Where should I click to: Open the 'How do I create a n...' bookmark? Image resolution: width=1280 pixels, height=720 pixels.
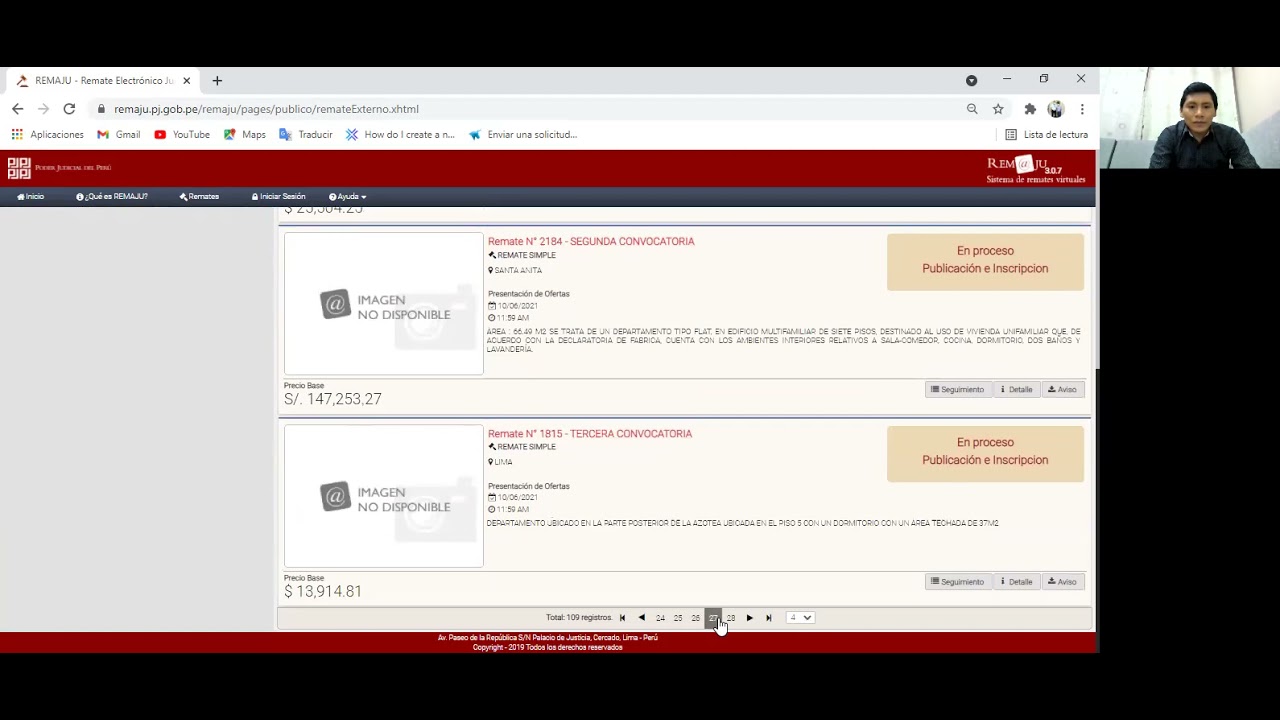(400, 134)
